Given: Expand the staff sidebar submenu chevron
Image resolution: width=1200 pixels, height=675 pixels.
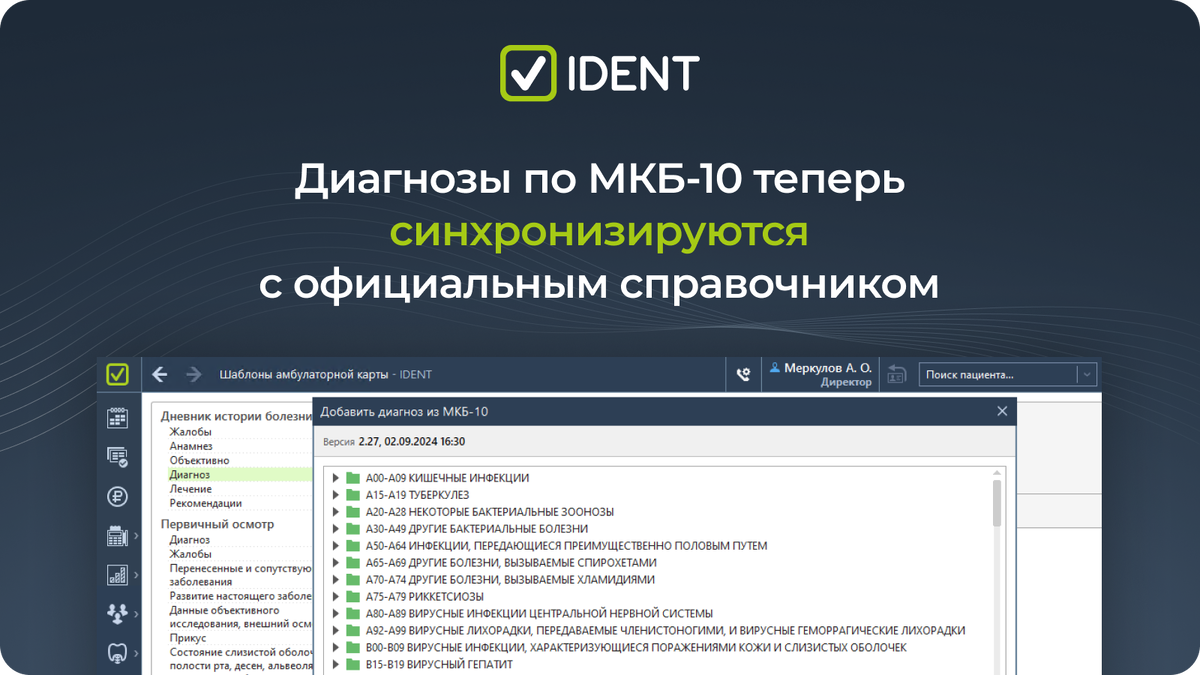Looking at the screenshot, I should (x=136, y=614).
